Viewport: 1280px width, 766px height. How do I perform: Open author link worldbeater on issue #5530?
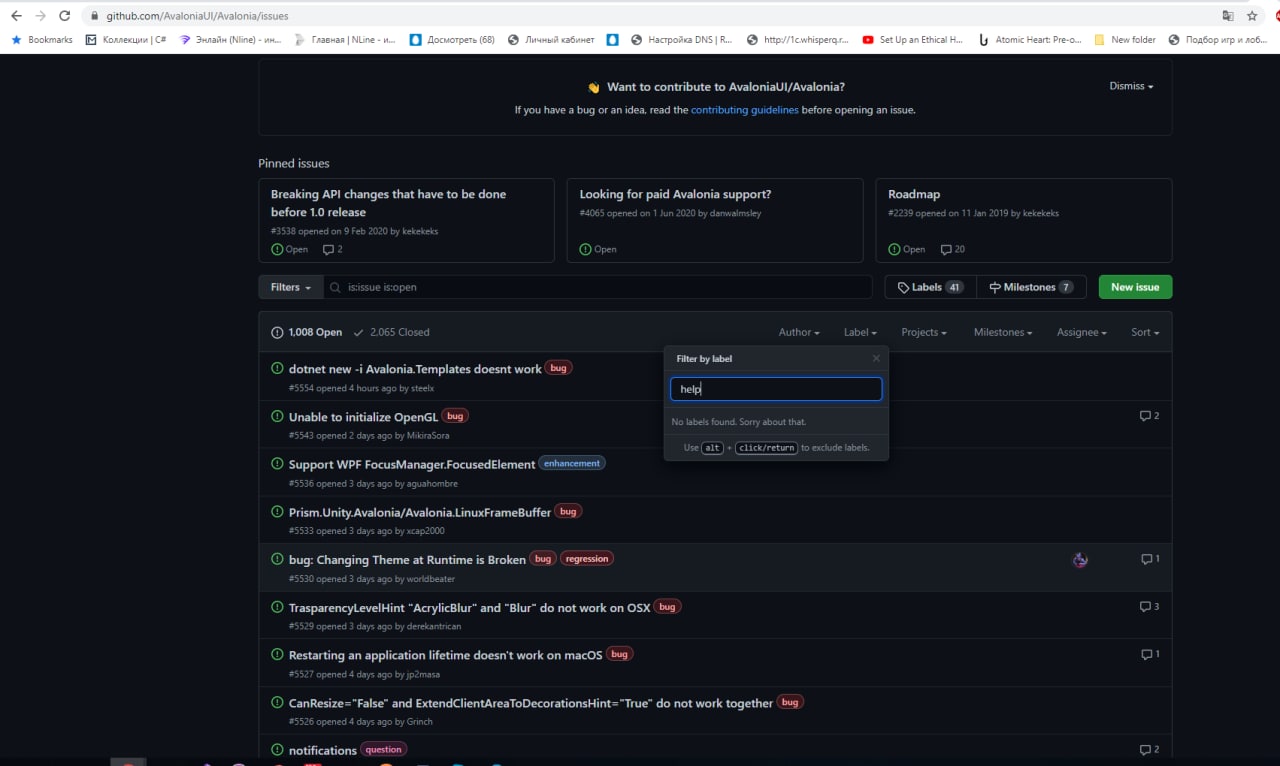tap(431, 579)
